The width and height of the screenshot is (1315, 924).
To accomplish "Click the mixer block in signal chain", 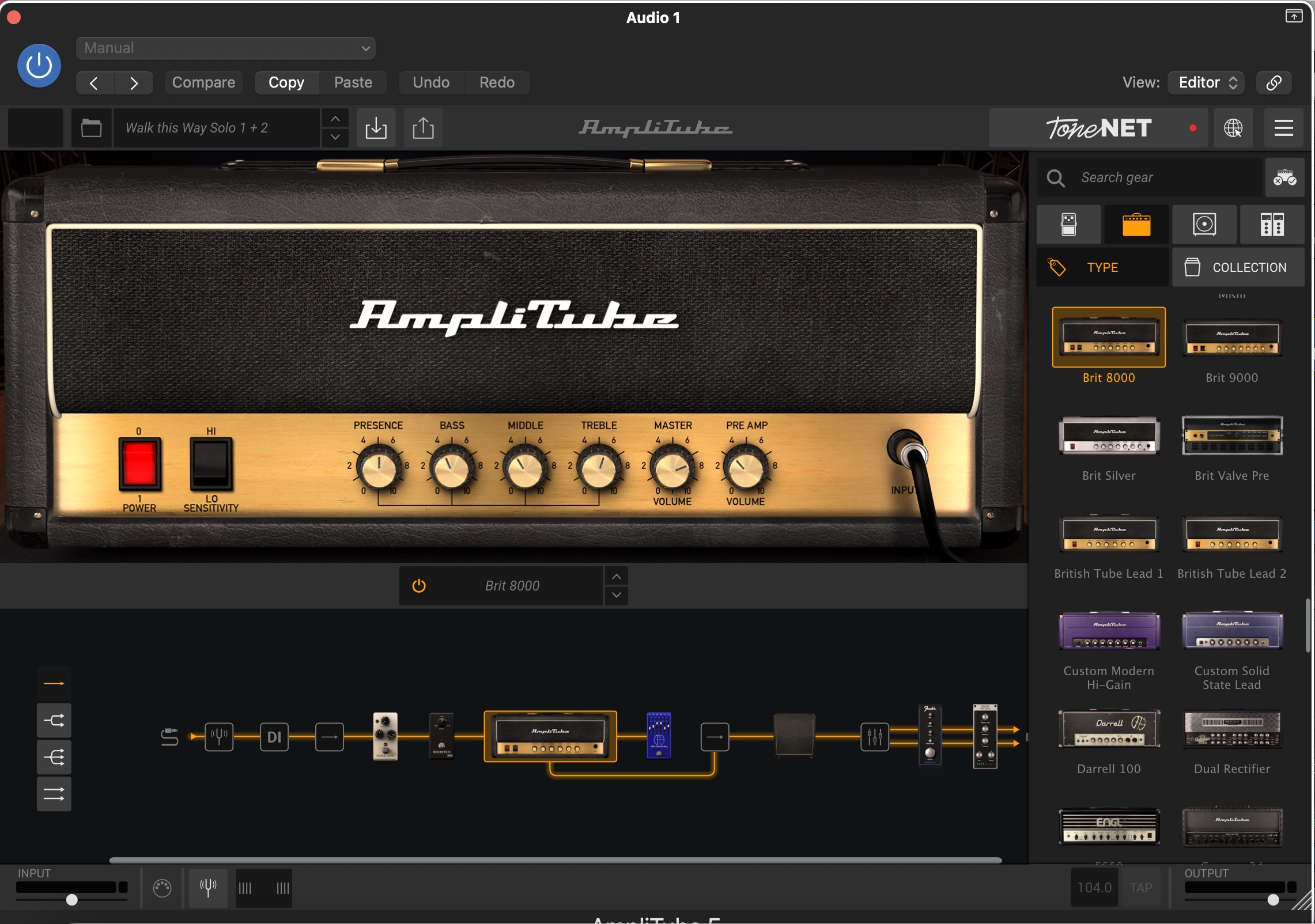I will [875, 737].
